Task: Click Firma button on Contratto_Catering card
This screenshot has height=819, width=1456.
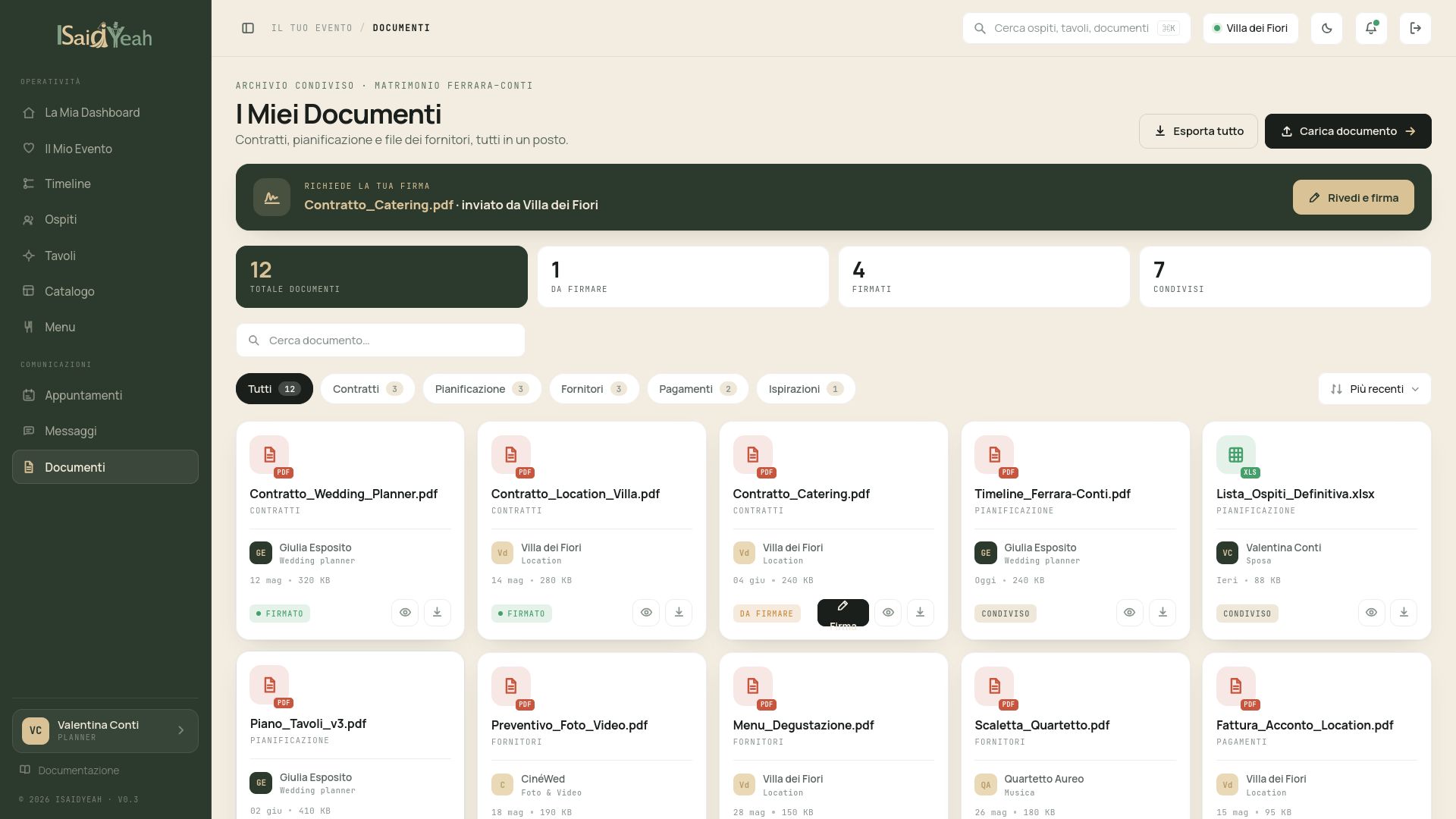Action: 843,613
